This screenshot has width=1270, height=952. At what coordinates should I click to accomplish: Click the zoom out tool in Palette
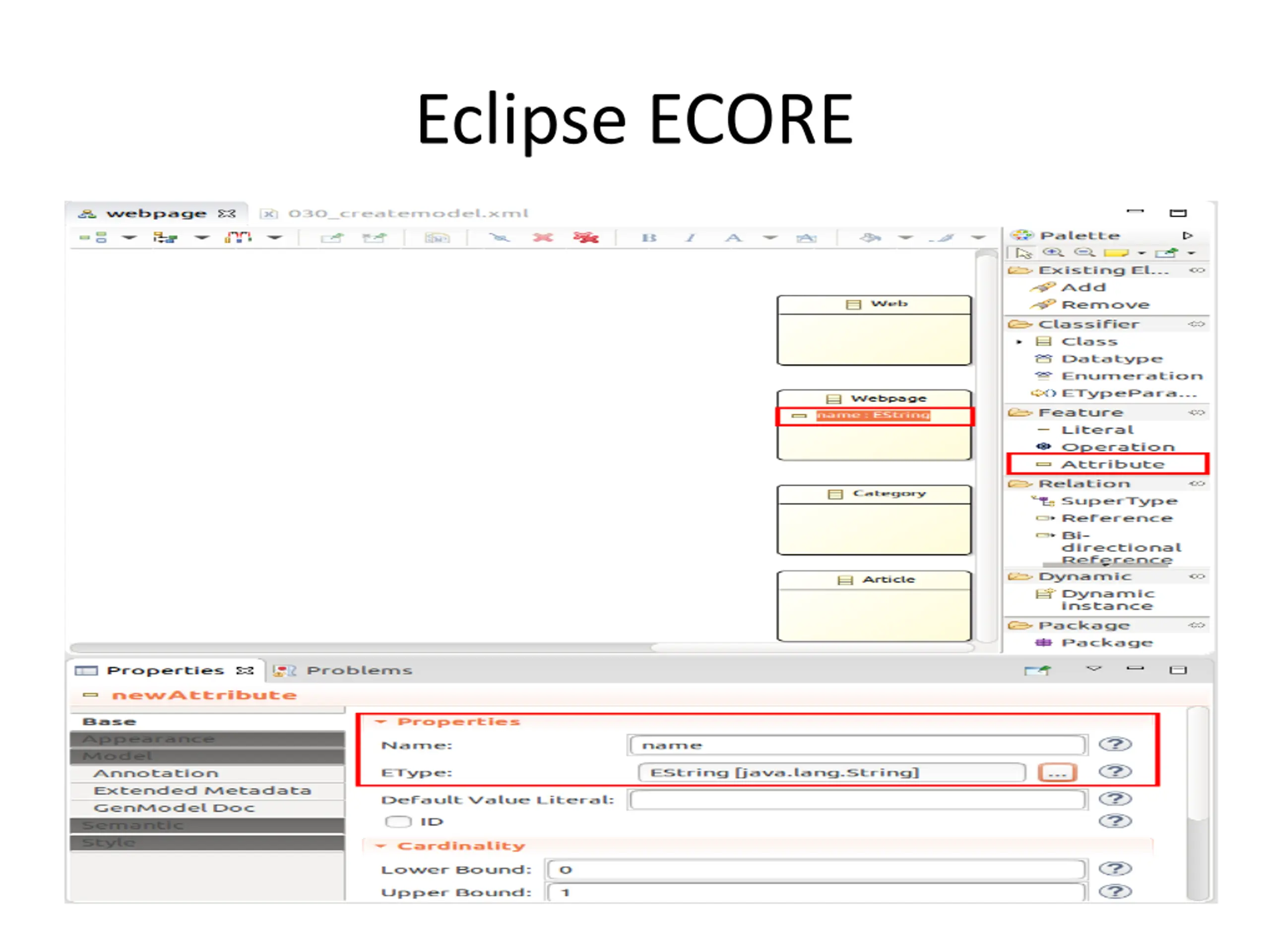pyautogui.click(x=1084, y=252)
